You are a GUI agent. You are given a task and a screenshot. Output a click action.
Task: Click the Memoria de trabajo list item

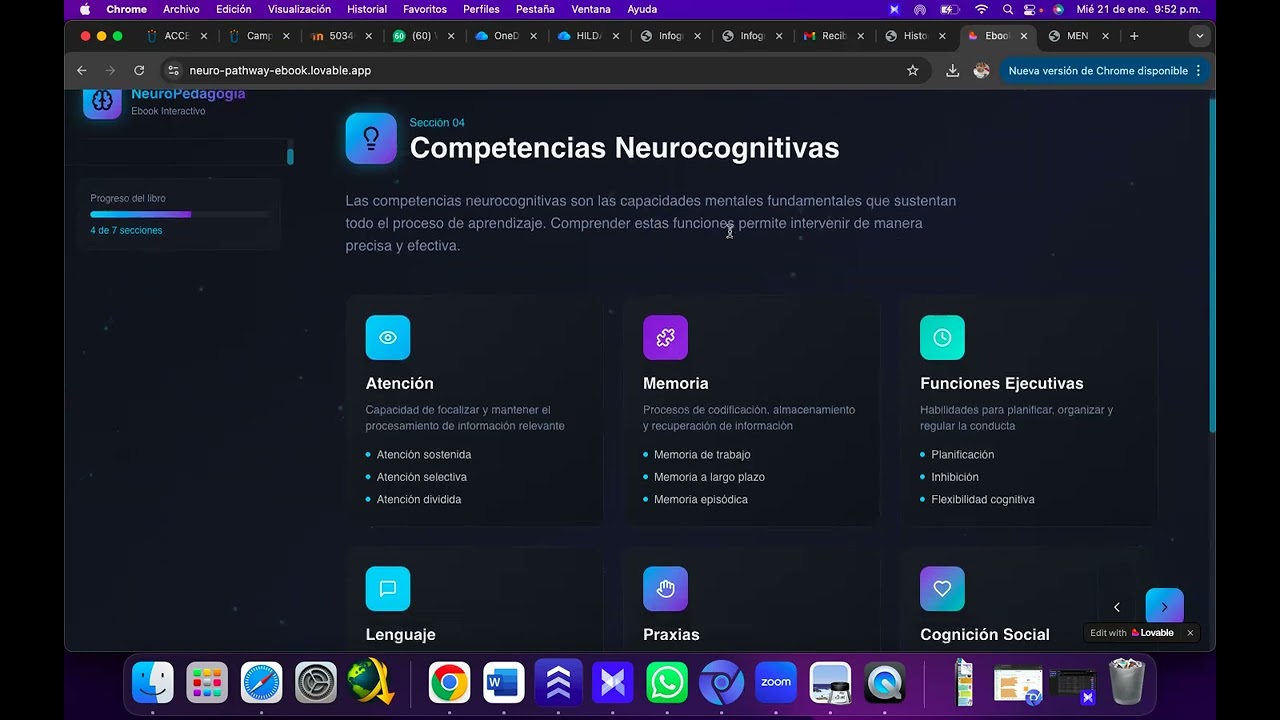point(702,455)
